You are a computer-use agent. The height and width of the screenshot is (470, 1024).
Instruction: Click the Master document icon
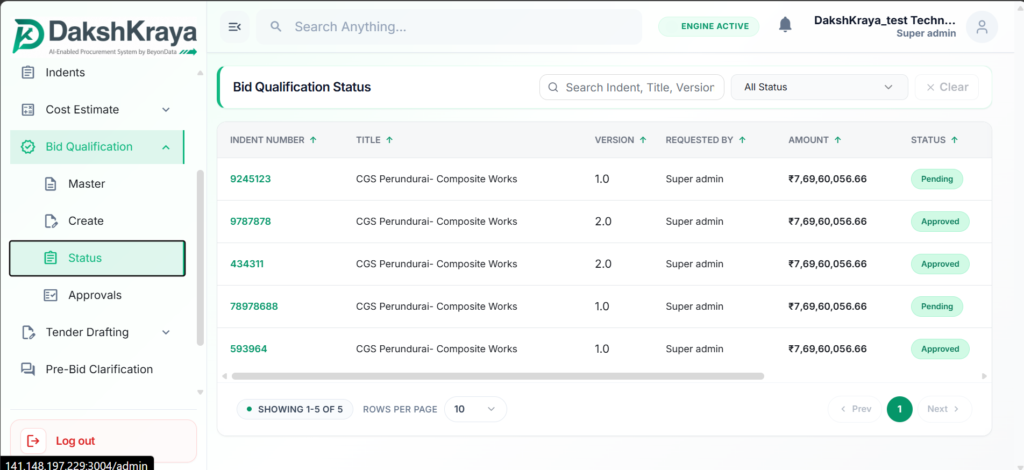[x=50, y=184]
